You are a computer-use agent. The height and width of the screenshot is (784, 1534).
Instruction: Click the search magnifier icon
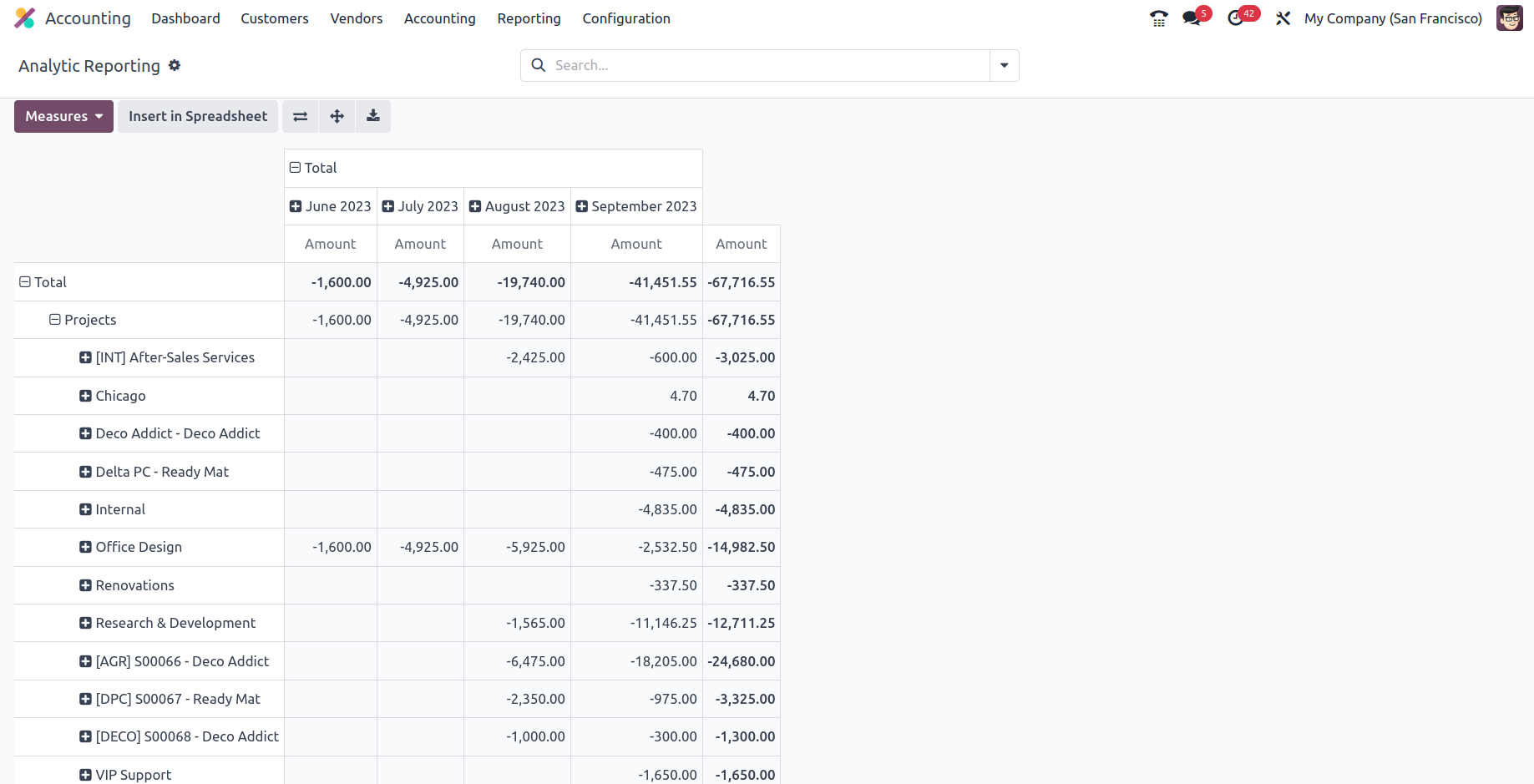pos(539,65)
